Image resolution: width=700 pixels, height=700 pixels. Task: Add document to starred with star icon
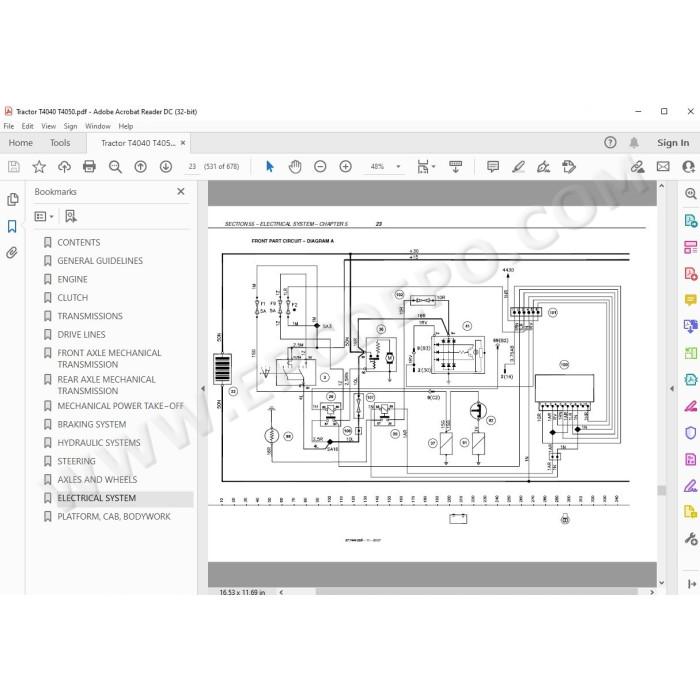[x=39, y=167]
